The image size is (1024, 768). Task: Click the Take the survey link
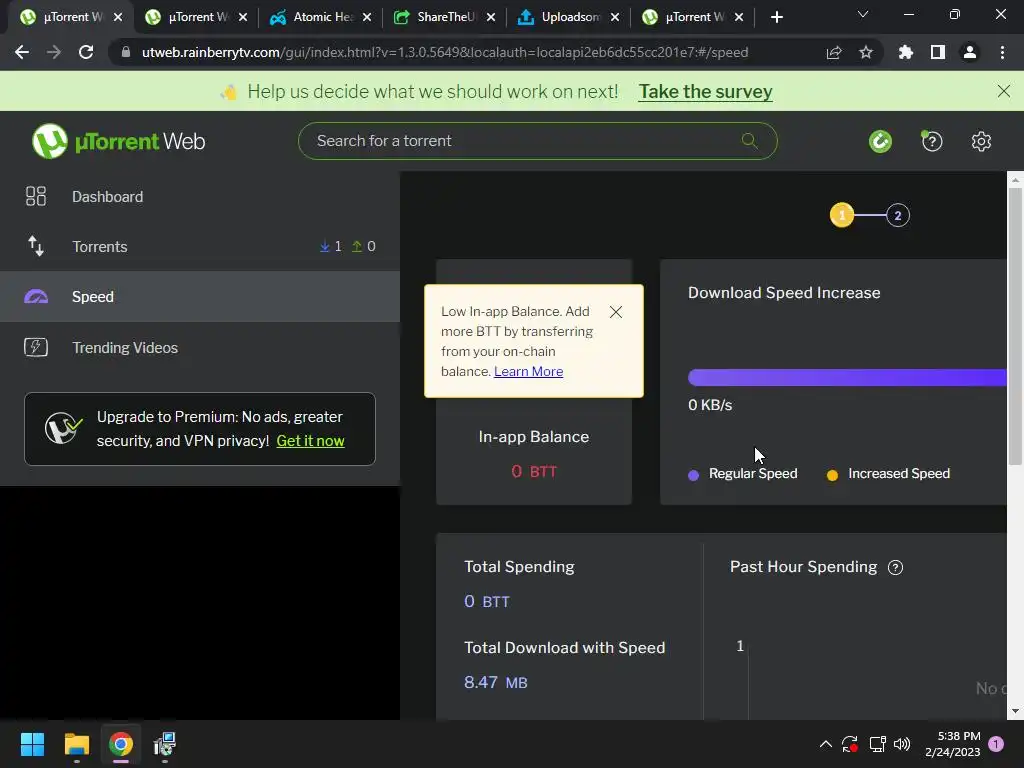coord(705,91)
